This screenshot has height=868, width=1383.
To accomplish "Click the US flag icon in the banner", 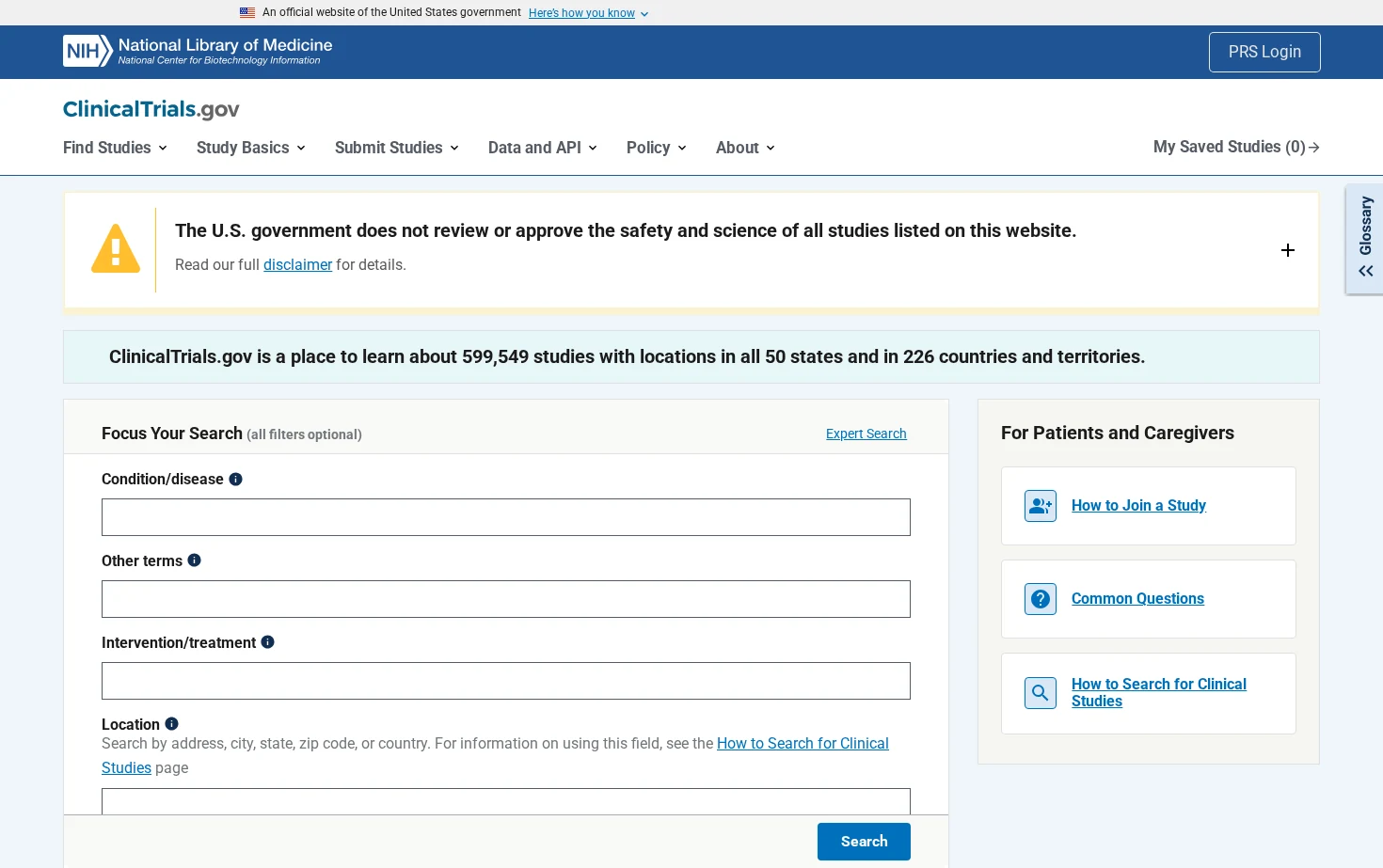I will [247, 13].
